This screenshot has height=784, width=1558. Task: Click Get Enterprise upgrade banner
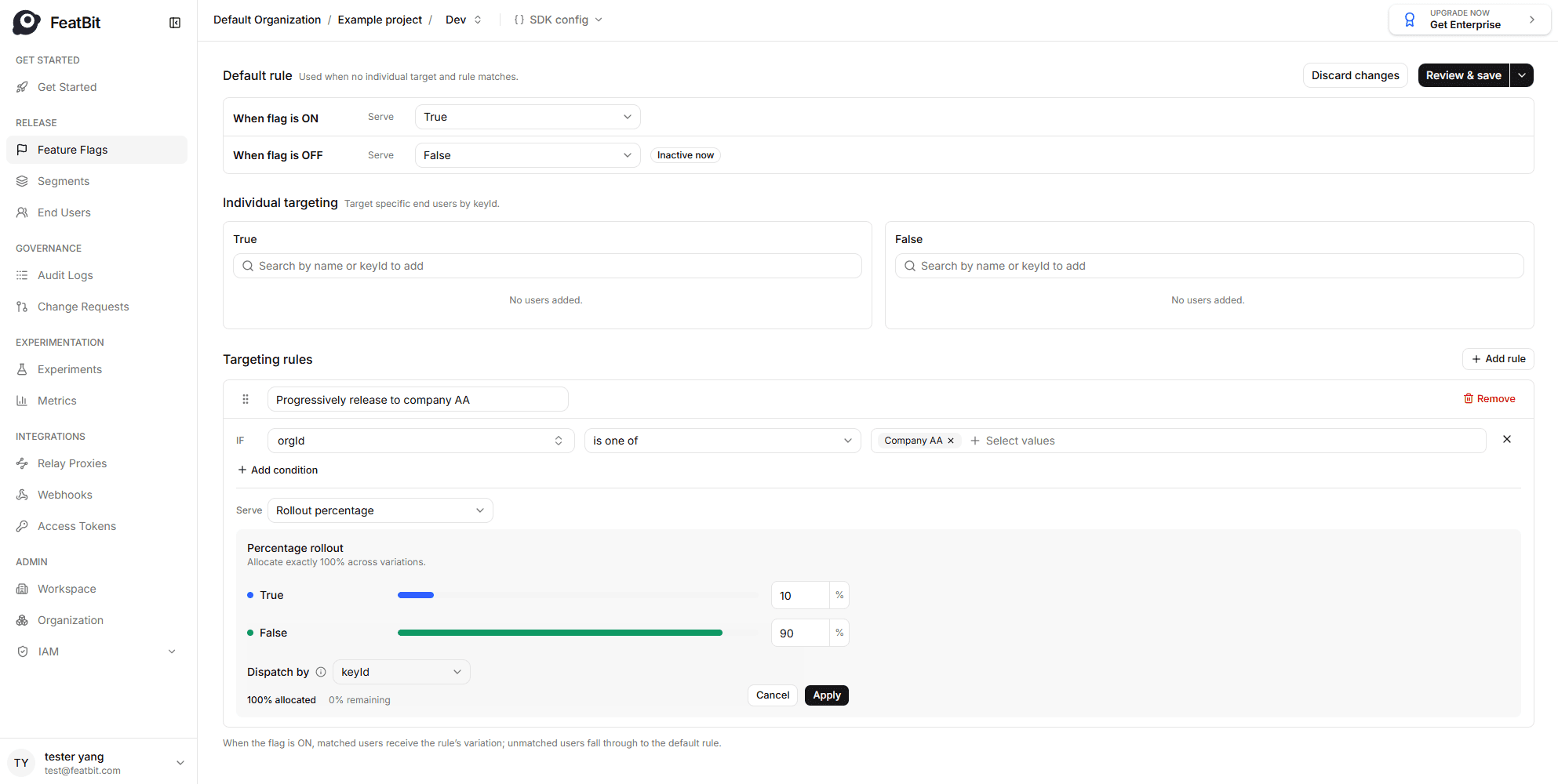pyautogui.click(x=1469, y=20)
